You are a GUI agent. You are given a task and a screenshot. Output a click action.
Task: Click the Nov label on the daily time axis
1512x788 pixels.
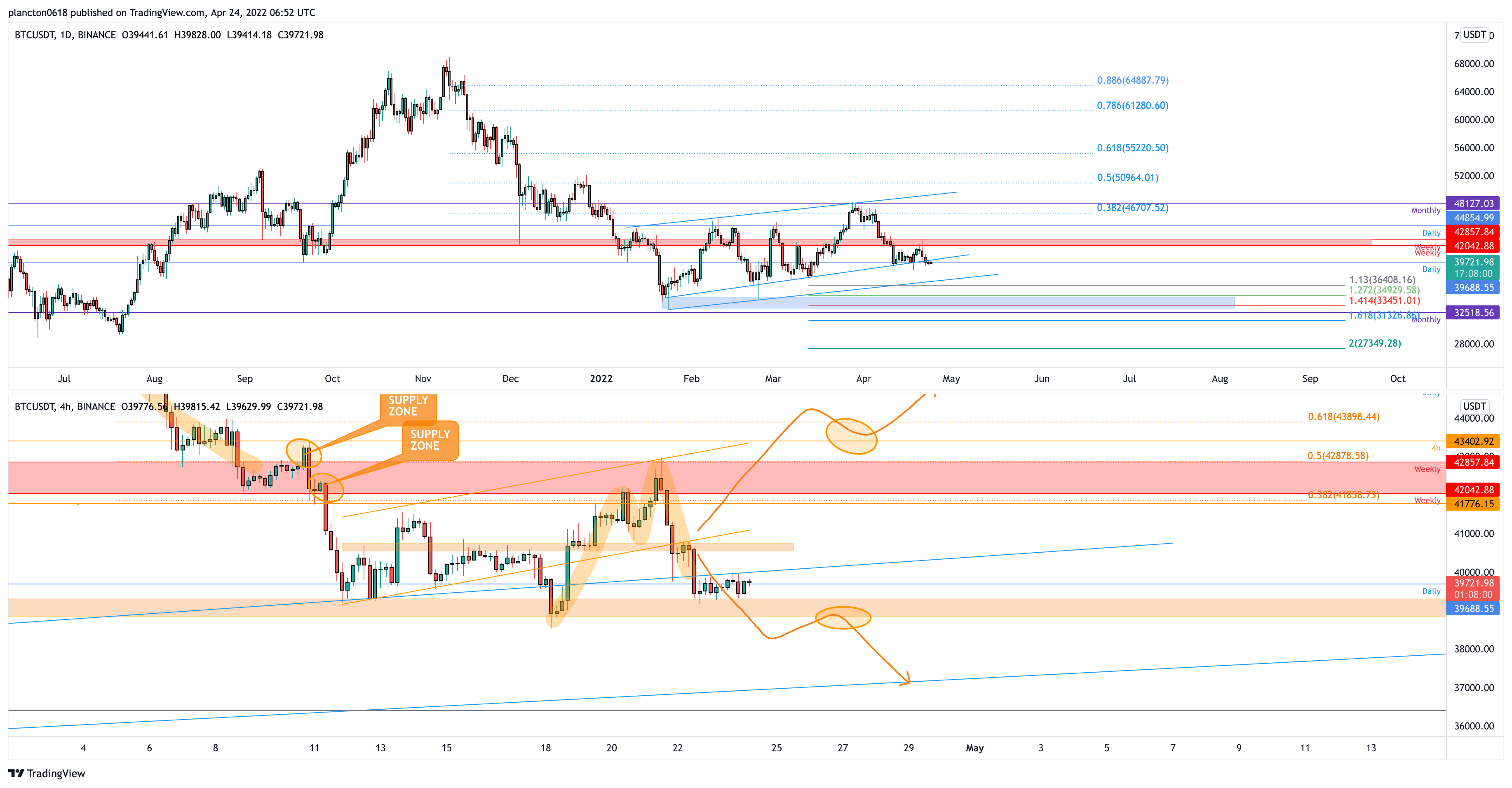tap(423, 379)
